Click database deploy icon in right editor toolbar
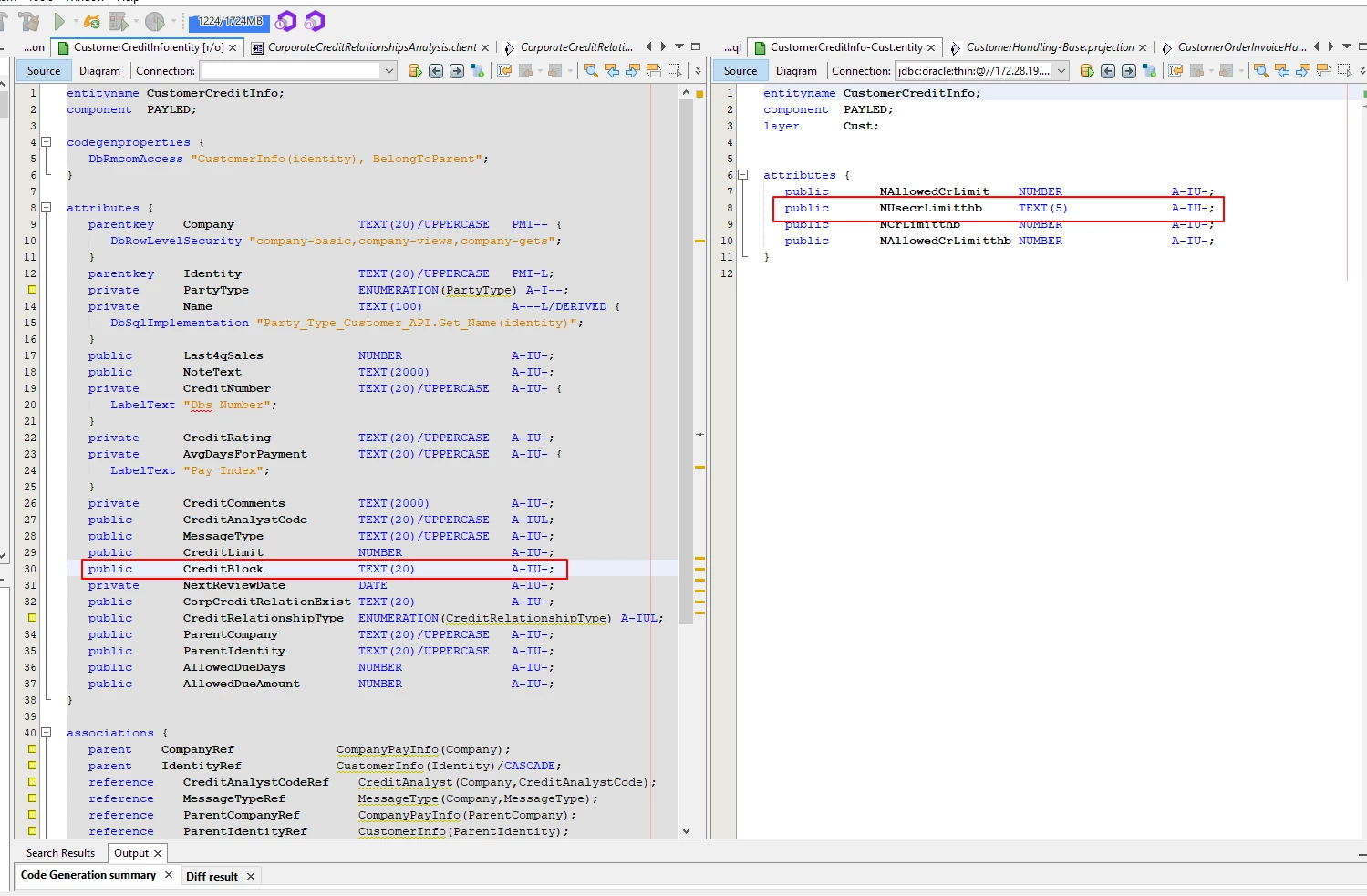 point(1149,70)
